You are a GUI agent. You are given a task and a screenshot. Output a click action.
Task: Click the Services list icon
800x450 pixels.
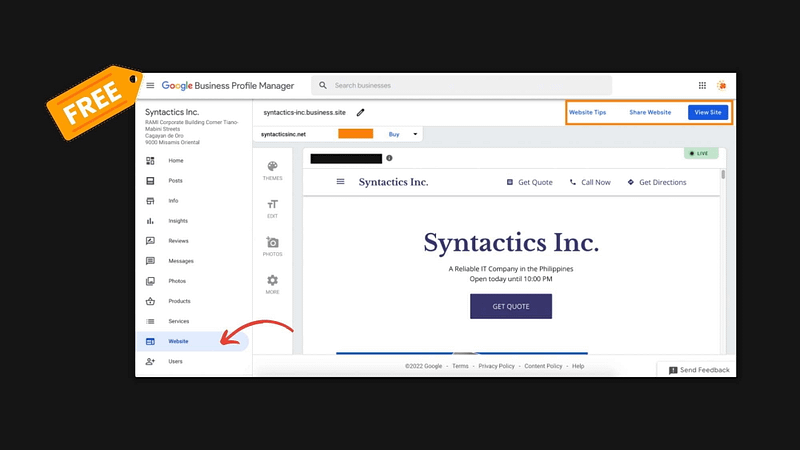tap(150, 321)
